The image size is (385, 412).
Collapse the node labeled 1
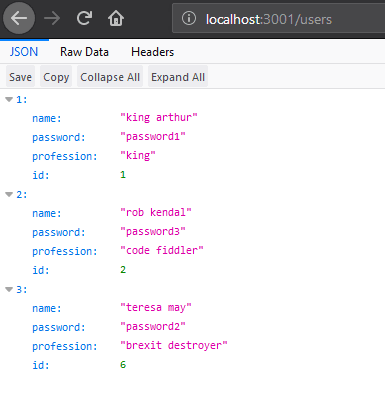(x=9, y=99)
